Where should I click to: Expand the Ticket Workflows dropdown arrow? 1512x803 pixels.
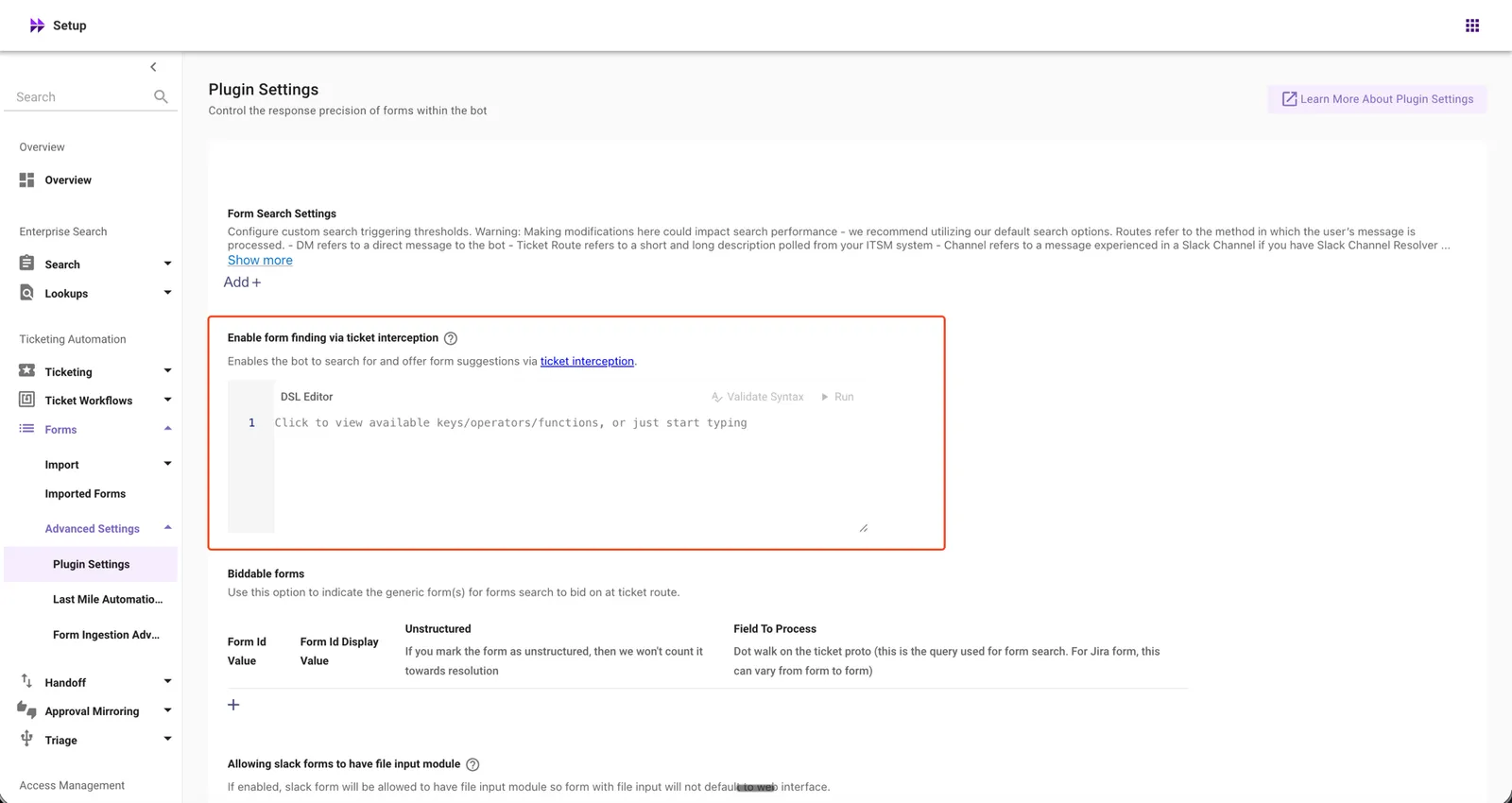tap(167, 400)
